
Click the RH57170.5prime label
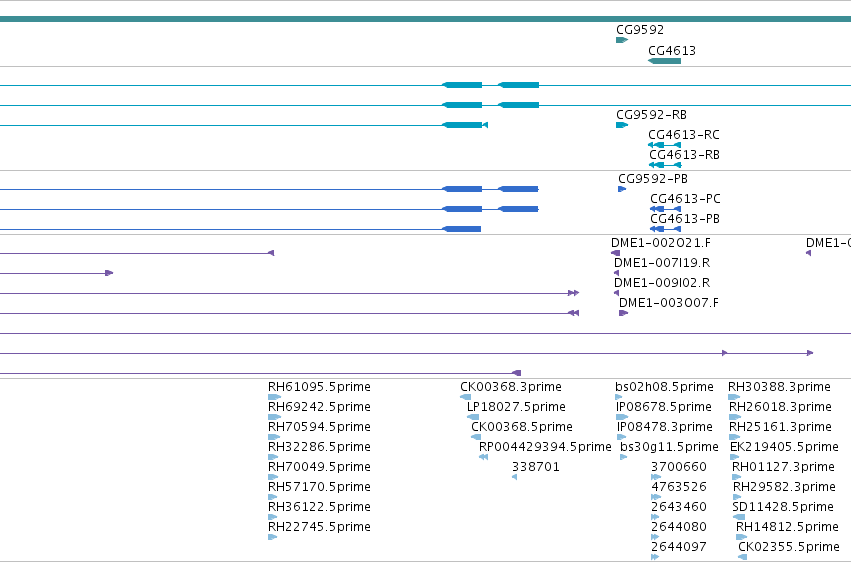coord(319,487)
